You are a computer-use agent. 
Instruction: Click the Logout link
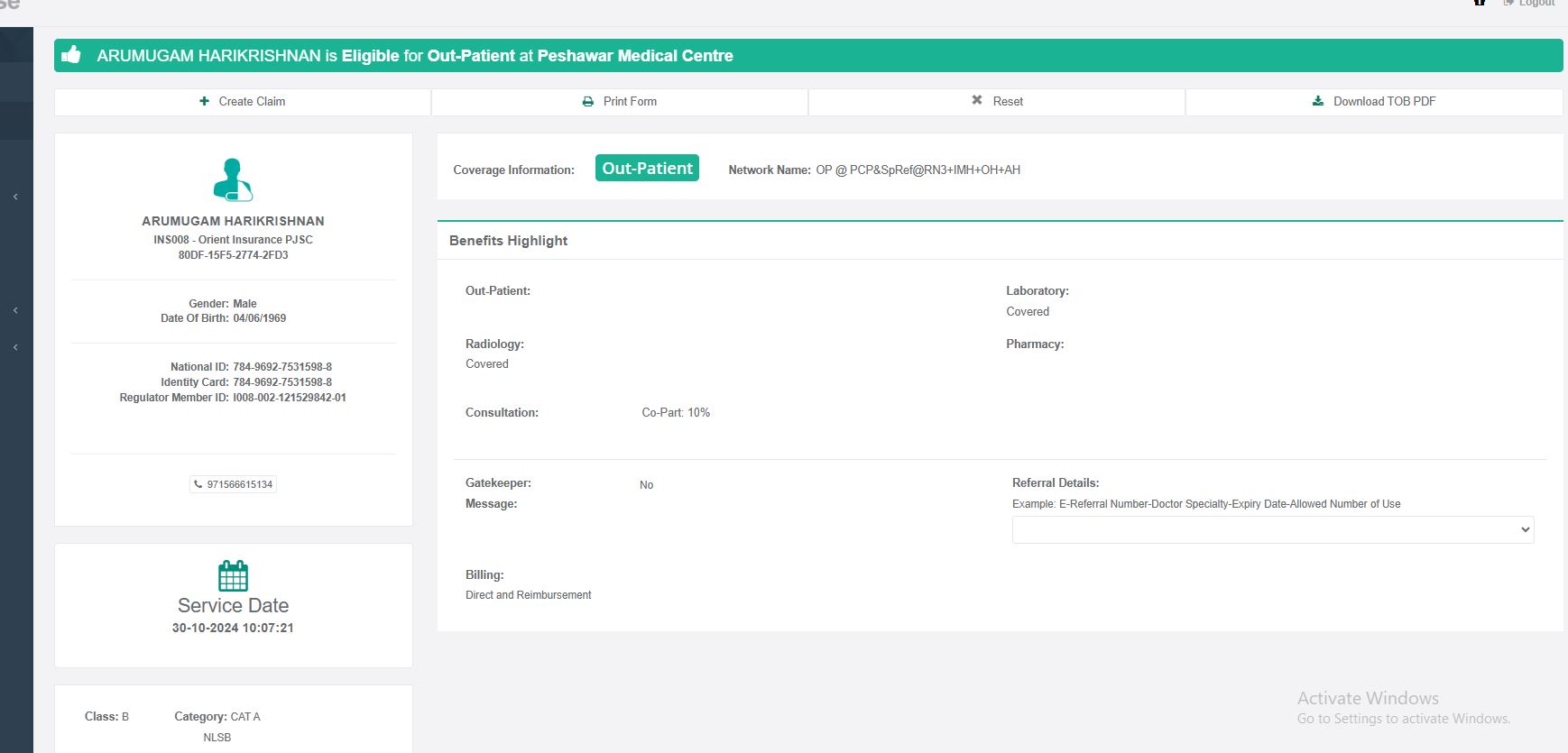[x=1535, y=4]
